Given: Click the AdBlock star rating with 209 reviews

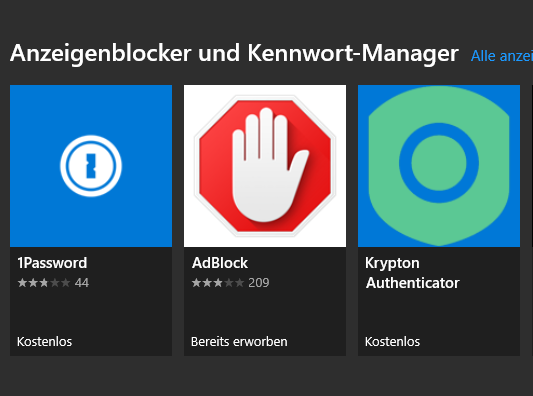Looking at the screenshot, I should (230, 283).
